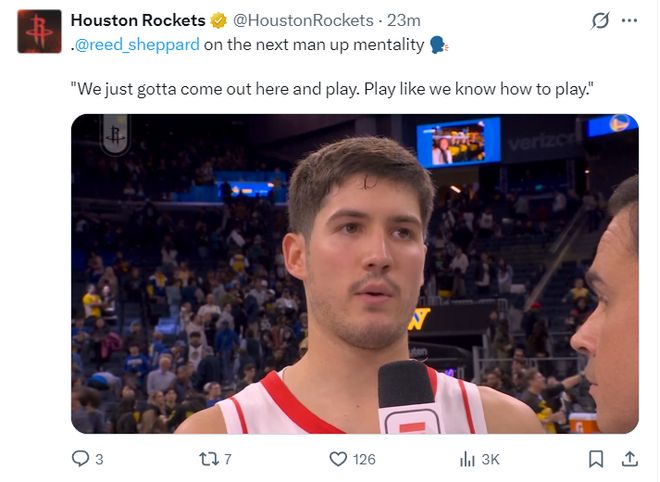Toggle the heart Like button
The width and height of the screenshot is (660, 482).
coord(338,459)
